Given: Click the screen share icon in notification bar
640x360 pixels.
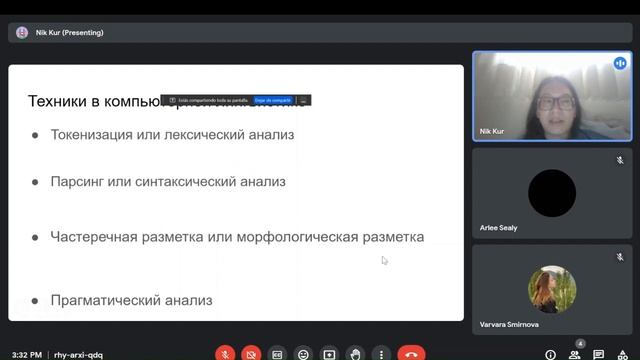Looking at the screenshot, I should (x=172, y=100).
